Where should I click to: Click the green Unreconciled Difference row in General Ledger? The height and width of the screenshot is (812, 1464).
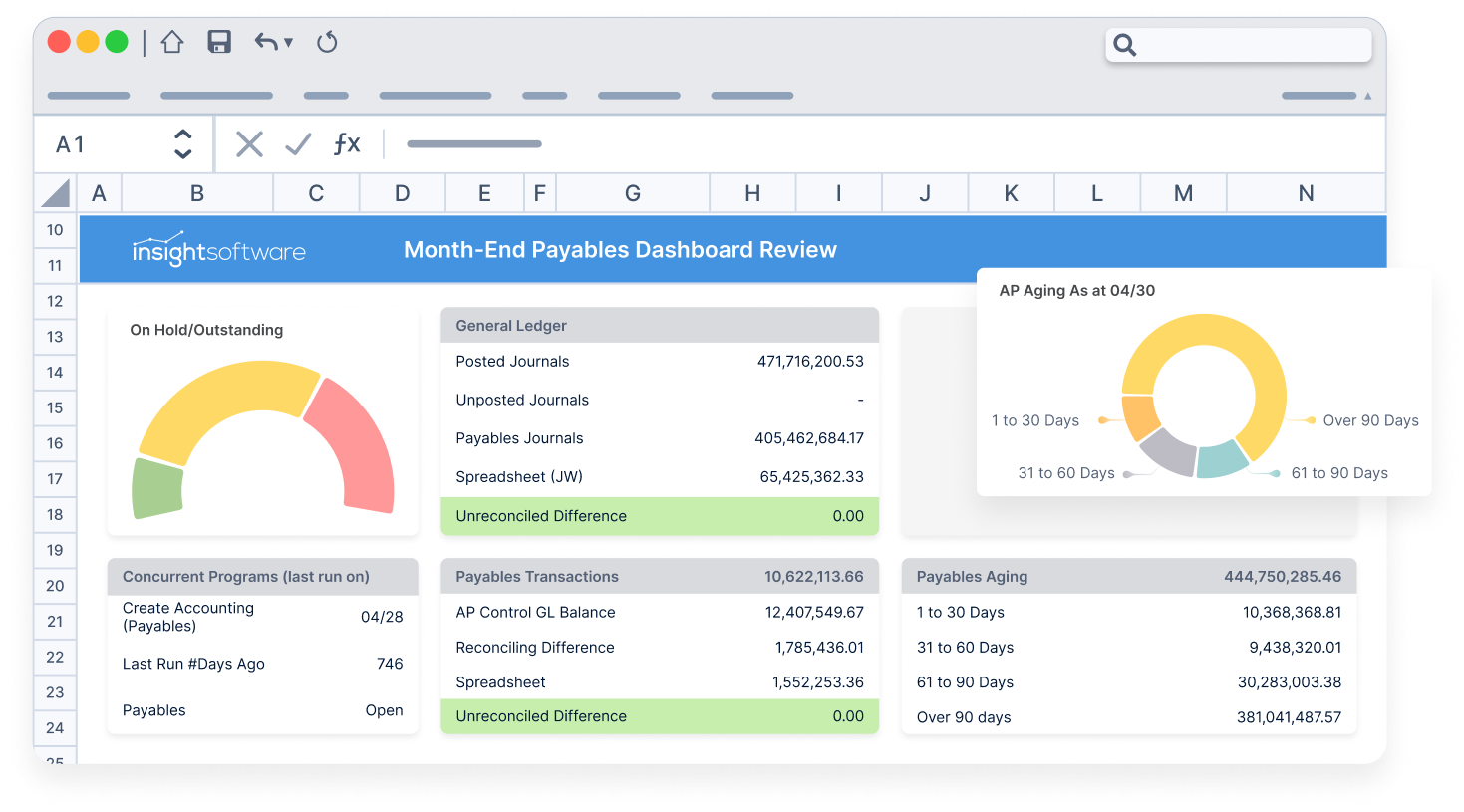(659, 516)
